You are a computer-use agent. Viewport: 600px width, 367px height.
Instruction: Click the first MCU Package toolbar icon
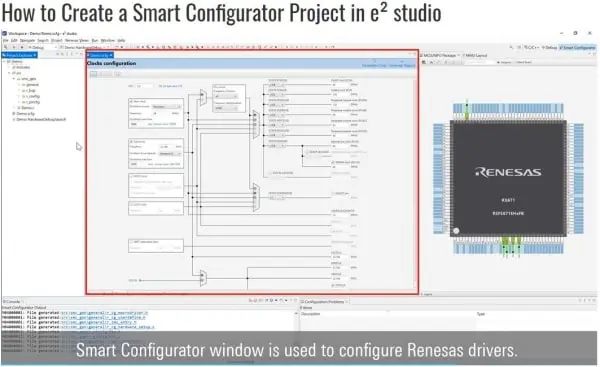pos(423,62)
